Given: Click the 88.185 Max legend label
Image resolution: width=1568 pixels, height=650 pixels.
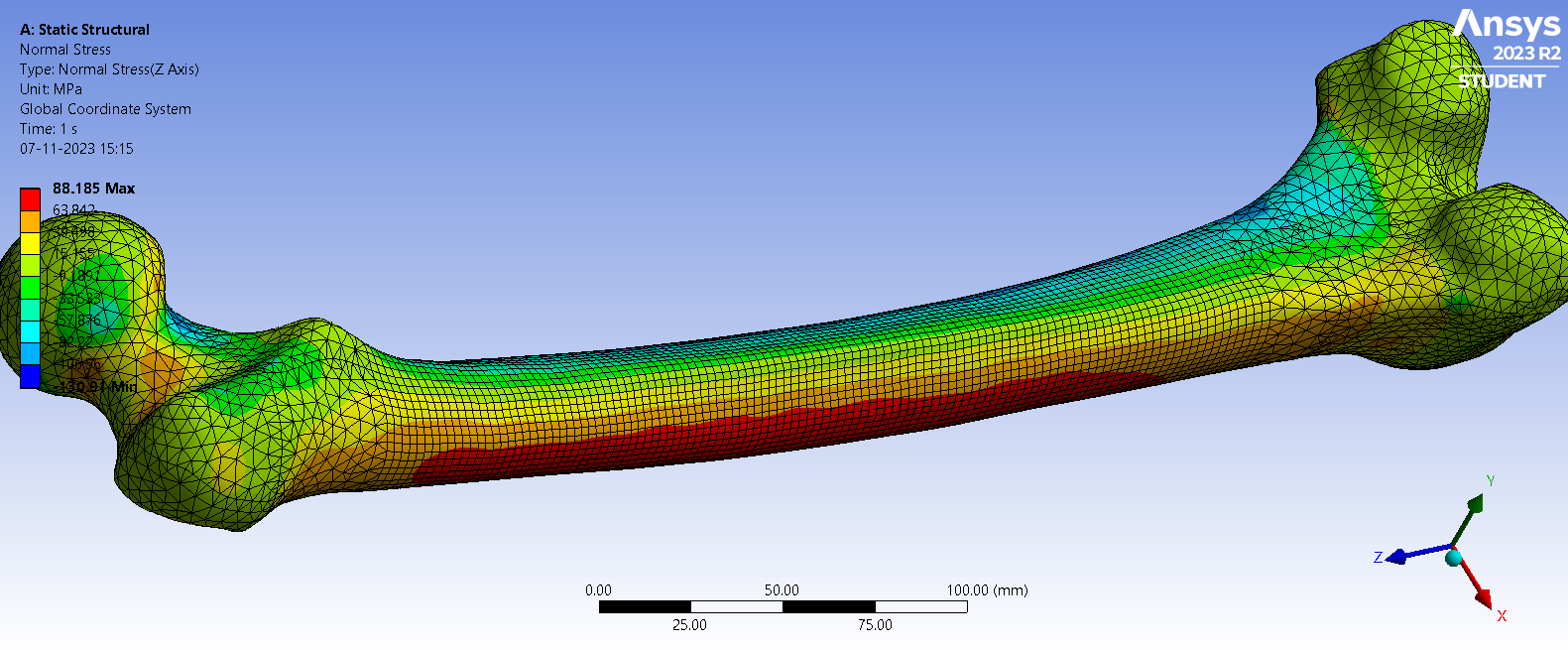Looking at the screenshot, I should coord(93,189).
